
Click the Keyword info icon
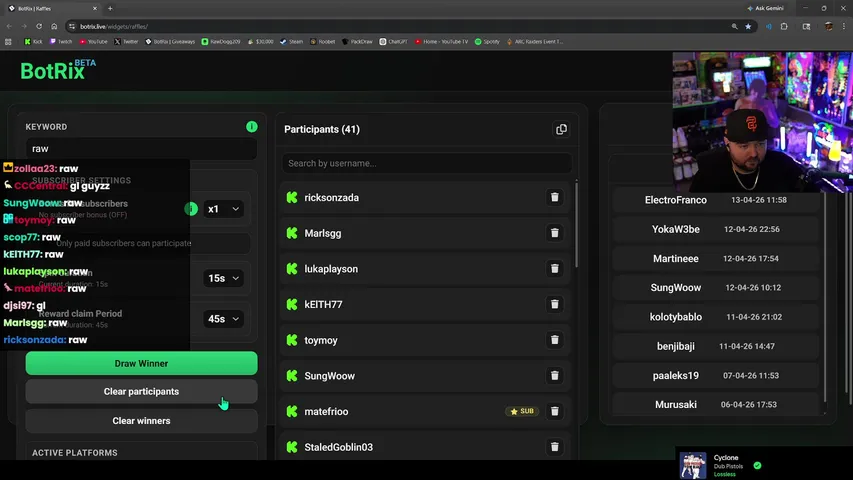pyautogui.click(x=251, y=127)
